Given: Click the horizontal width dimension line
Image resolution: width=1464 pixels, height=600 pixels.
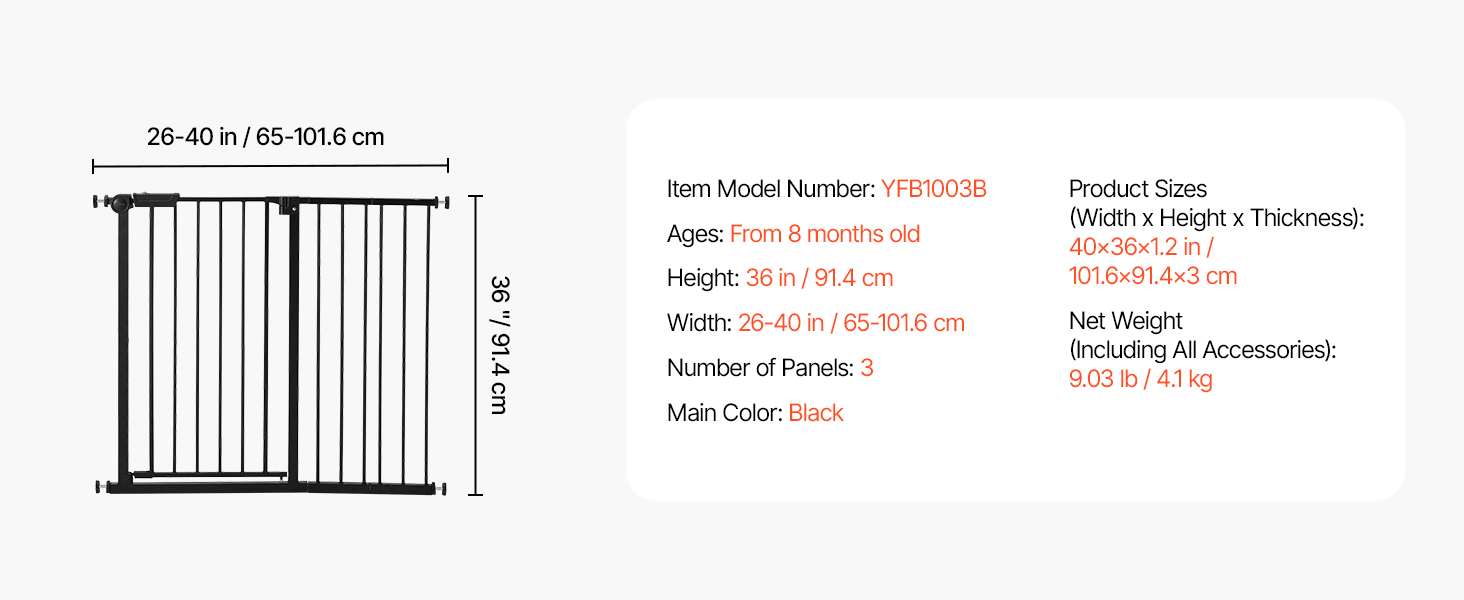Looking at the screenshot, I should [x=270, y=166].
